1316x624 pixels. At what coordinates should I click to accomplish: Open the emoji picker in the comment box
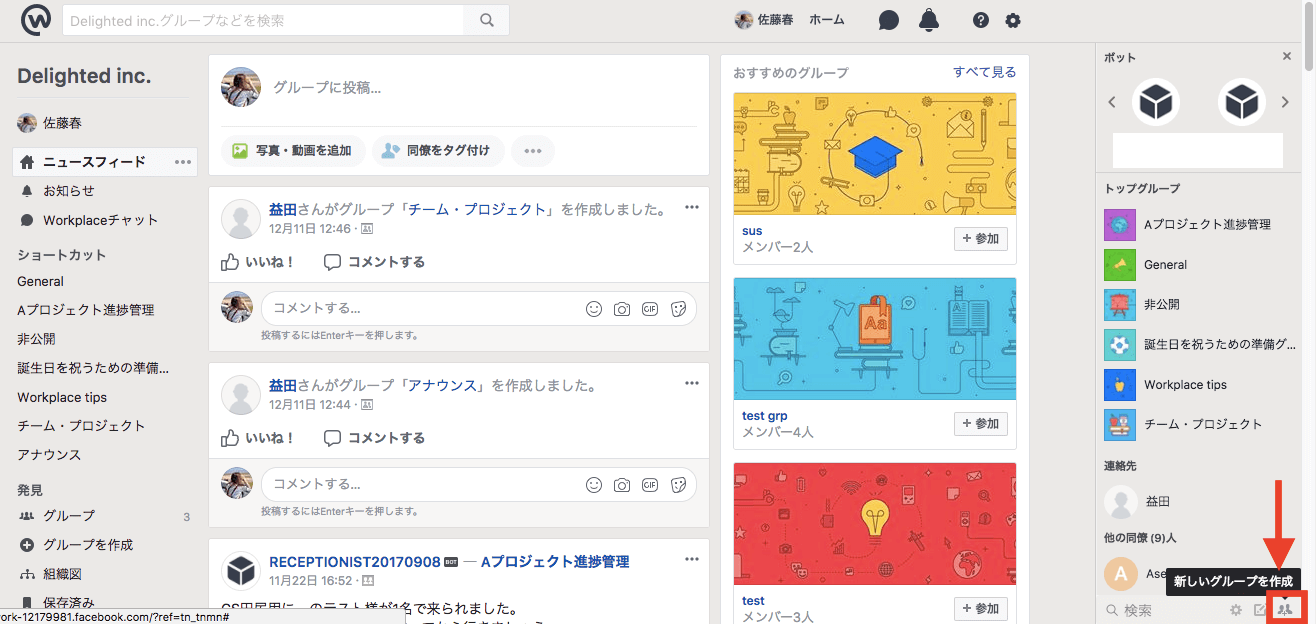coord(594,308)
